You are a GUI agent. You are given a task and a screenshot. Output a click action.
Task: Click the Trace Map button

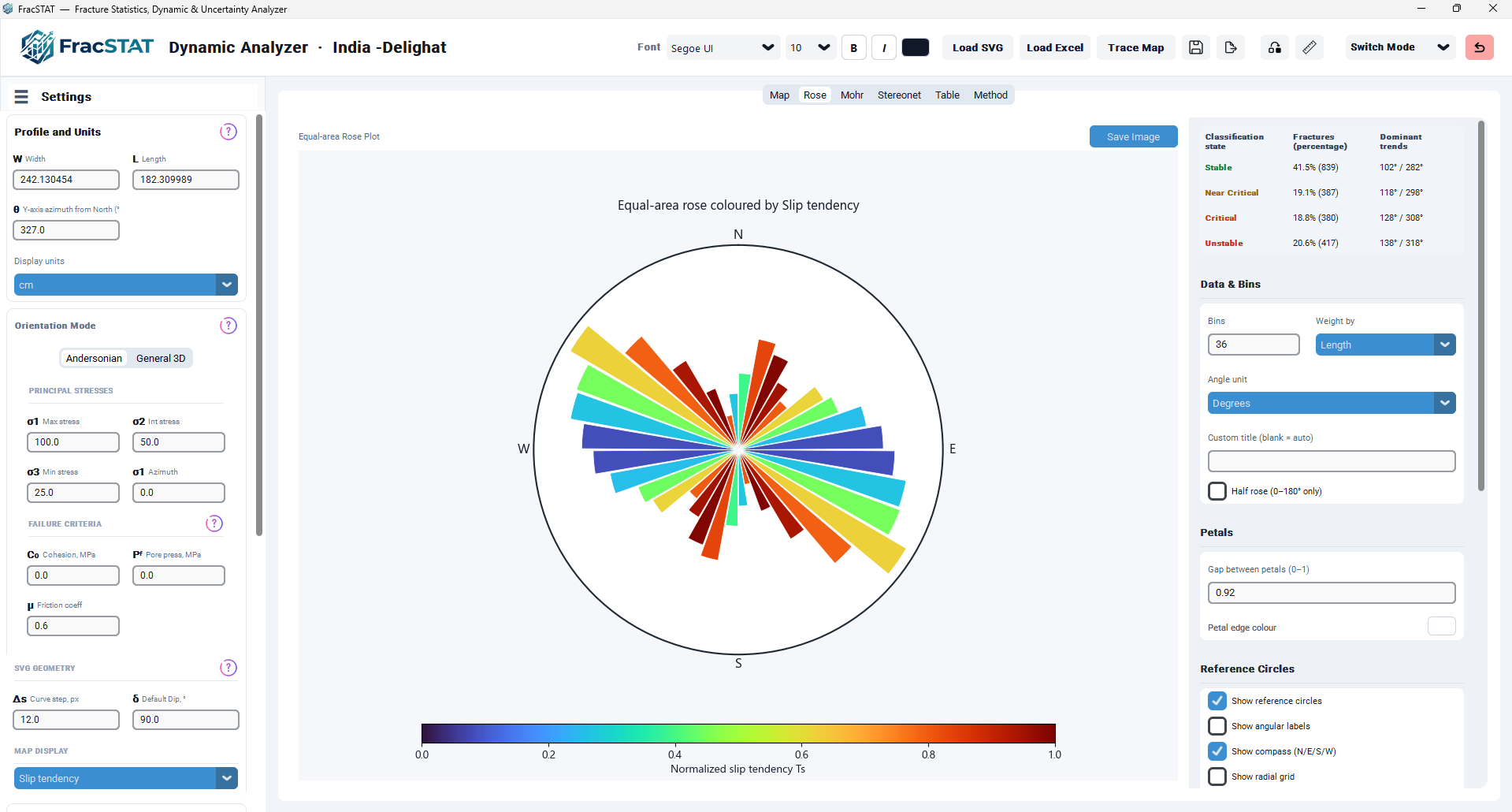click(x=1135, y=47)
